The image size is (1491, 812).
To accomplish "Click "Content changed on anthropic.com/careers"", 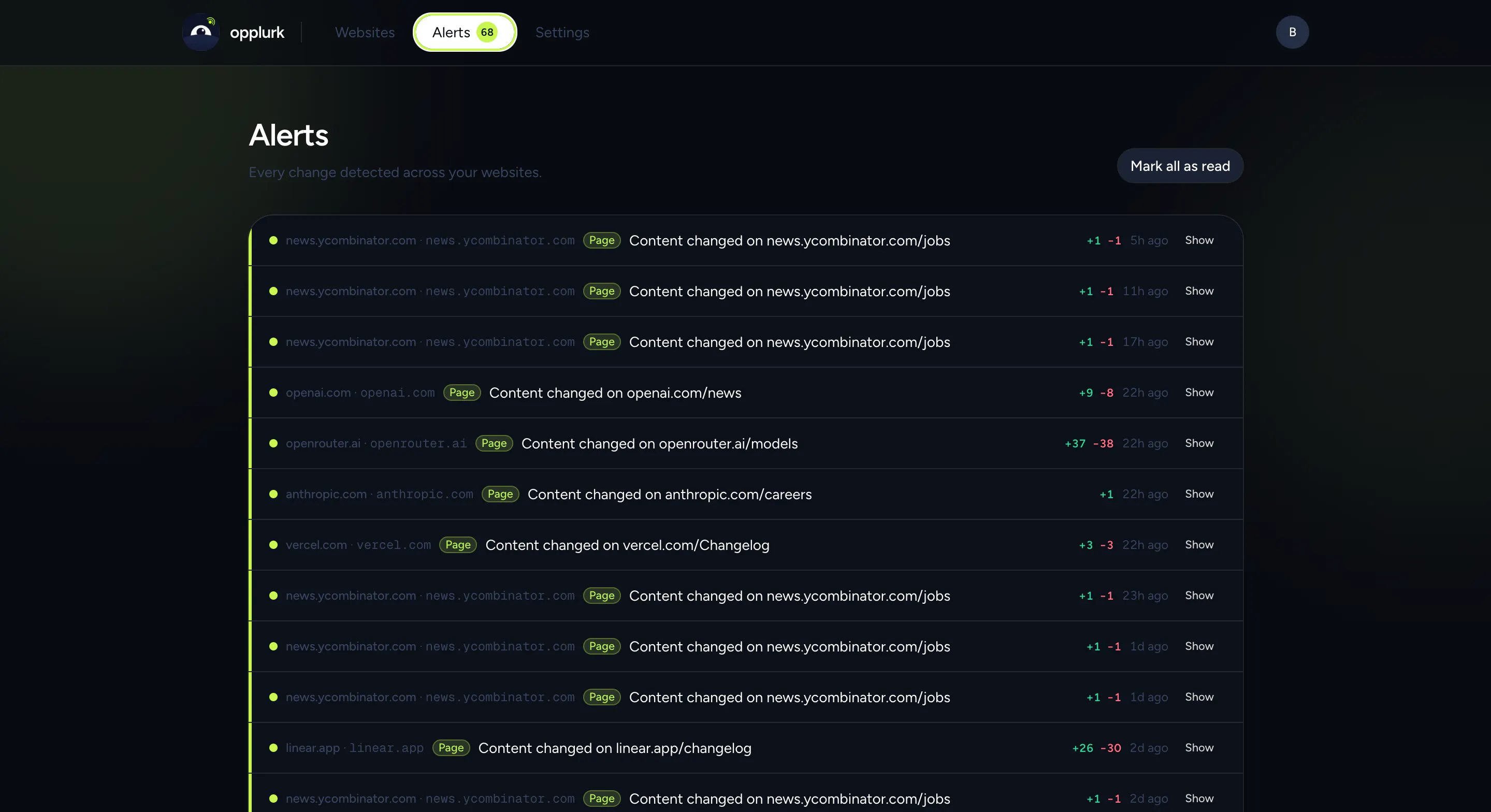I will pyautogui.click(x=670, y=494).
